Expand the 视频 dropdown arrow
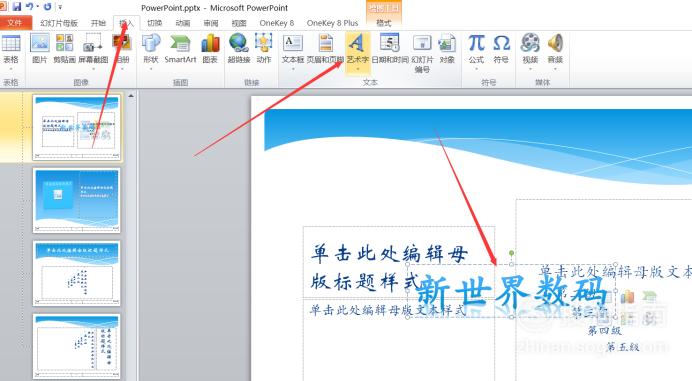This screenshot has width=692, height=381. [530, 69]
